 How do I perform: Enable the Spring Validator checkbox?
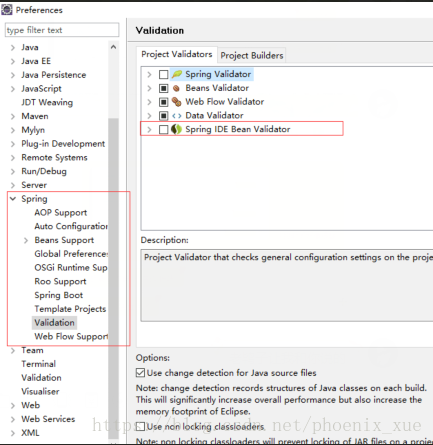pyautogui.click(x=163, y=74)
